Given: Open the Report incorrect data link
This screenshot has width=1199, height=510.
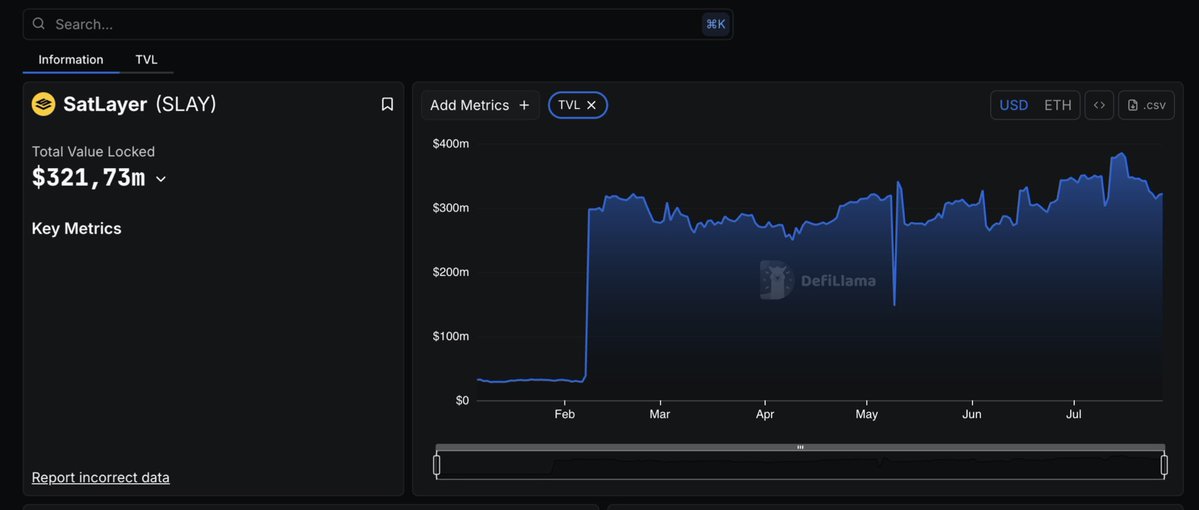Looking at the screenshot, I should point(101,478).
